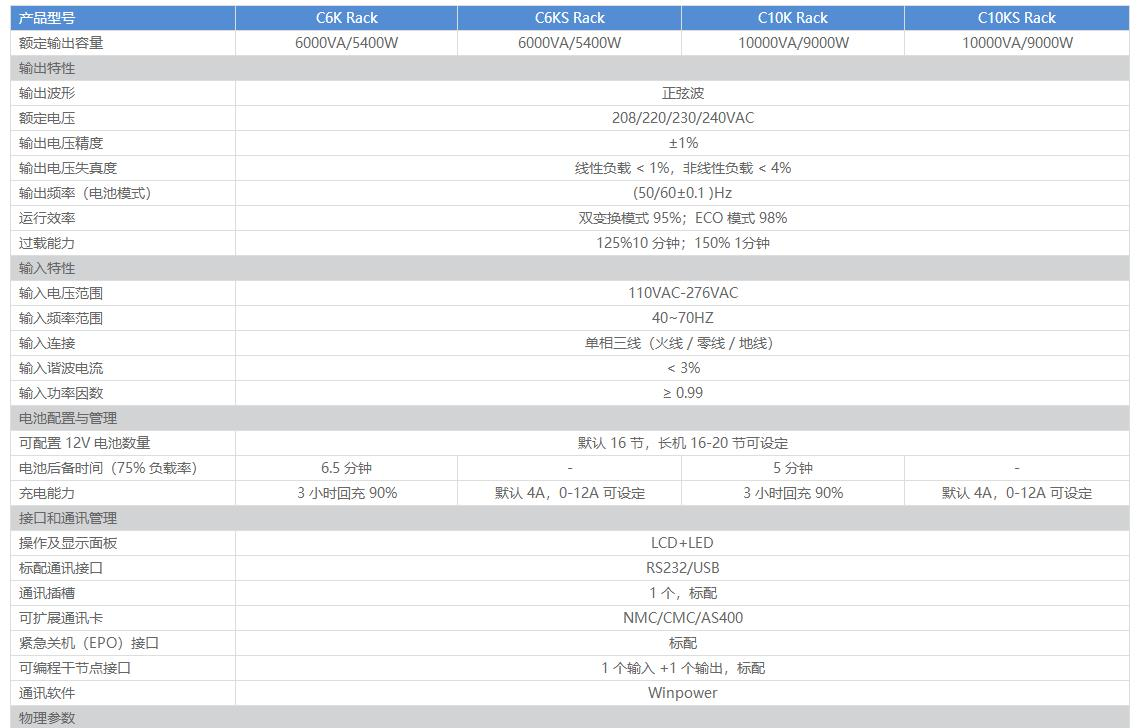1138x728 pixels.
Task: Click the NMC/CMC/AS400 expansion card value
Action: [683, 618]
